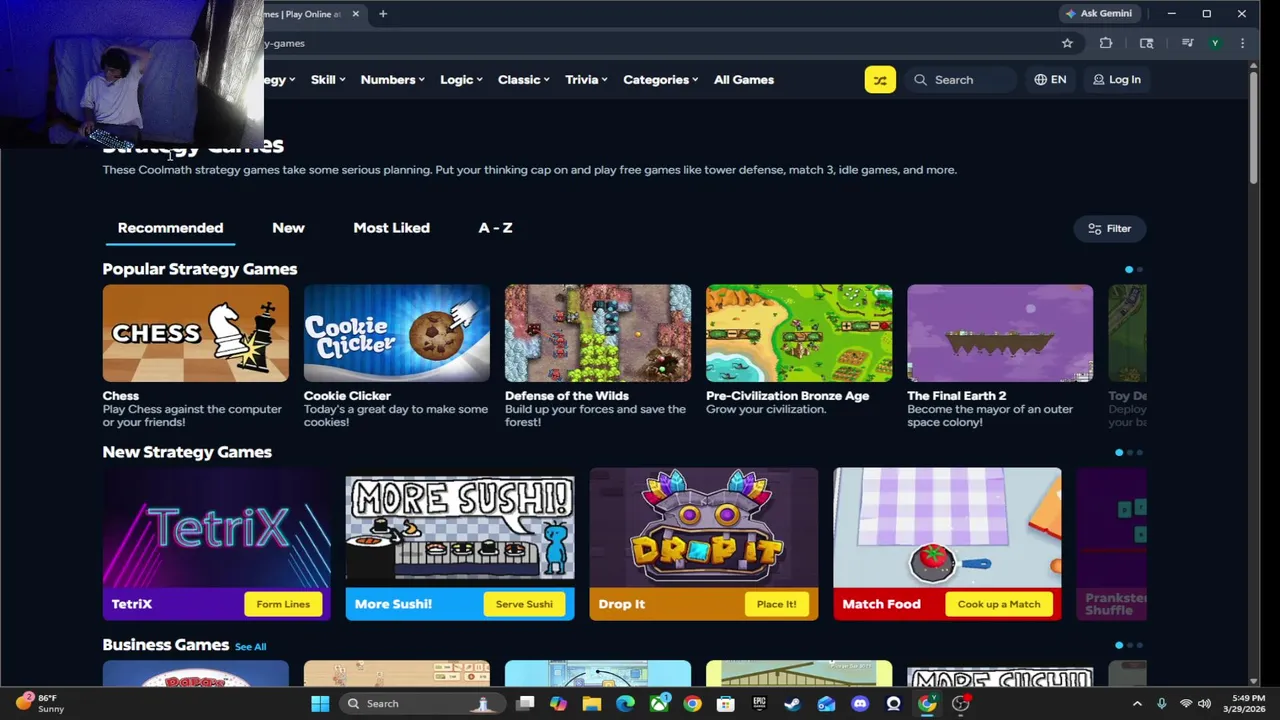The height and width of the screenshot is (720, 1280).
Task: Open the Chess game thumbnail
Action: click(x=195, y=333)
